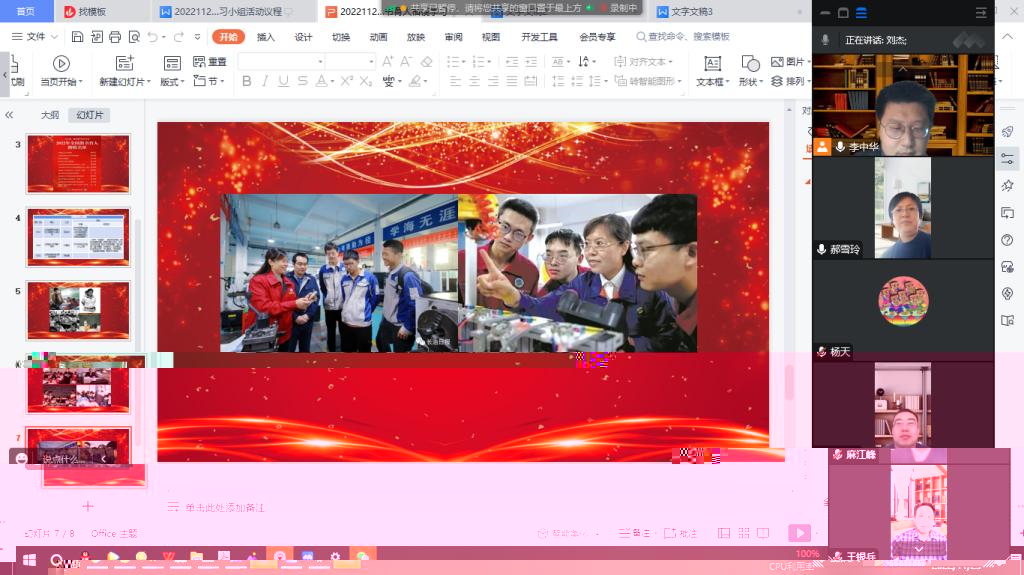Increase paragraph indent icon
This screenshot has height=575, width=1024.
pyautogui.click(x=531, y=61)
